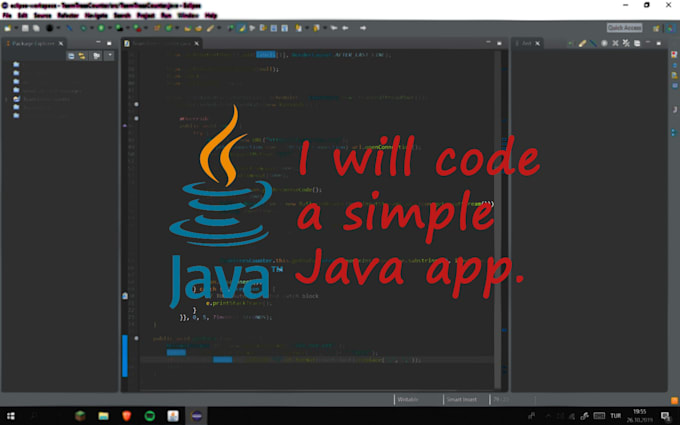This screenshot has width=680, height=425.
Task: Click the Open Type toolbar icon
Action: (x=188, y=28)
